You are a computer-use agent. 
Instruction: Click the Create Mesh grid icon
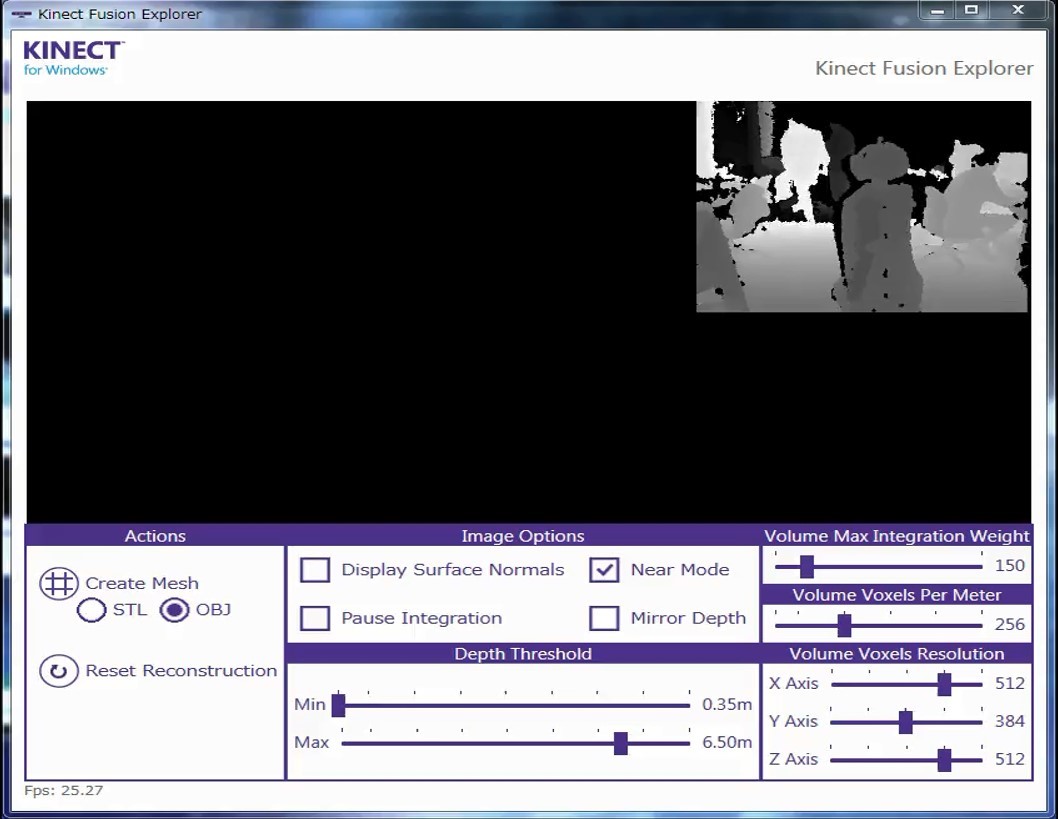tap(58, 583)
